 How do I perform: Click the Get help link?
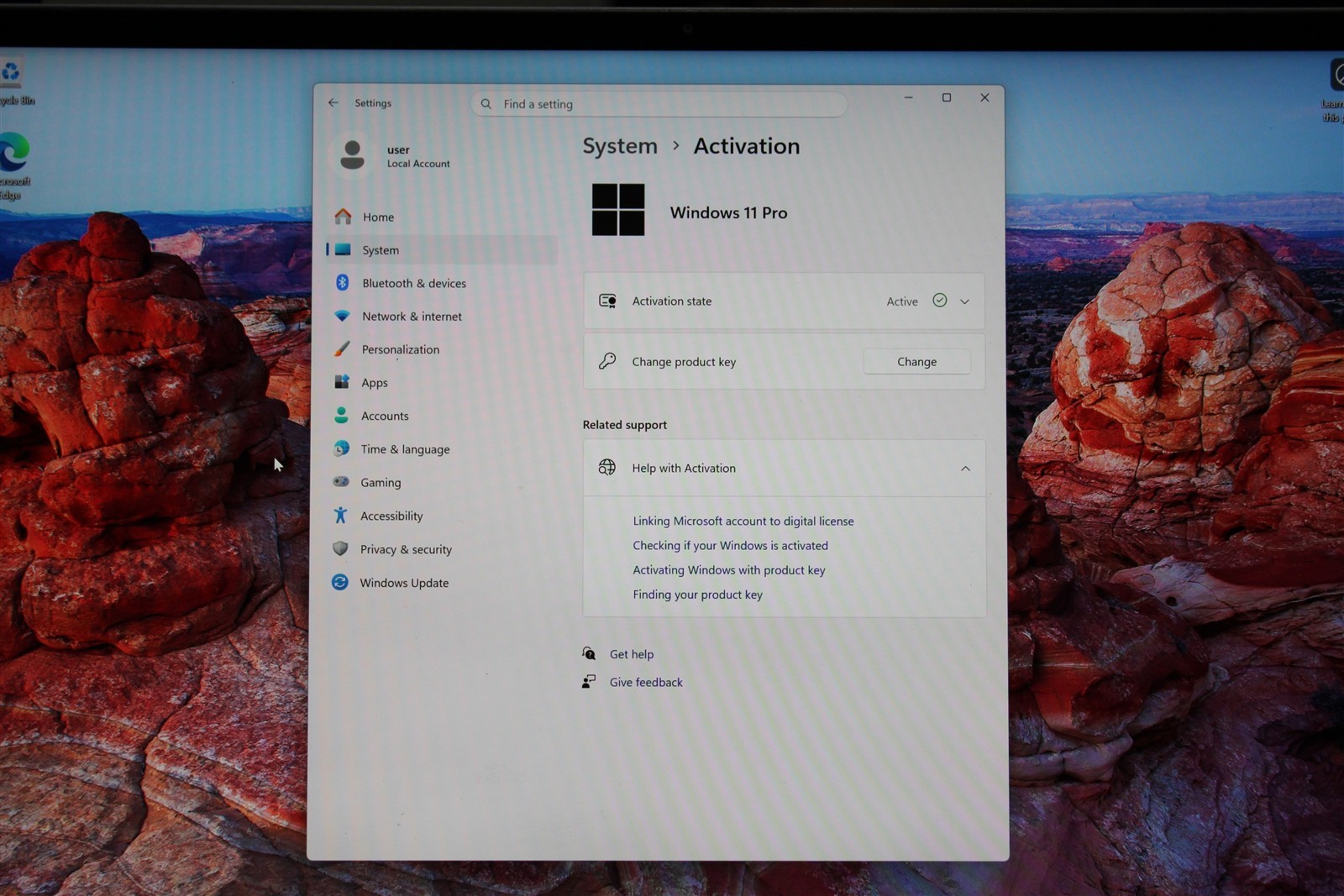[x=631, y=654]
